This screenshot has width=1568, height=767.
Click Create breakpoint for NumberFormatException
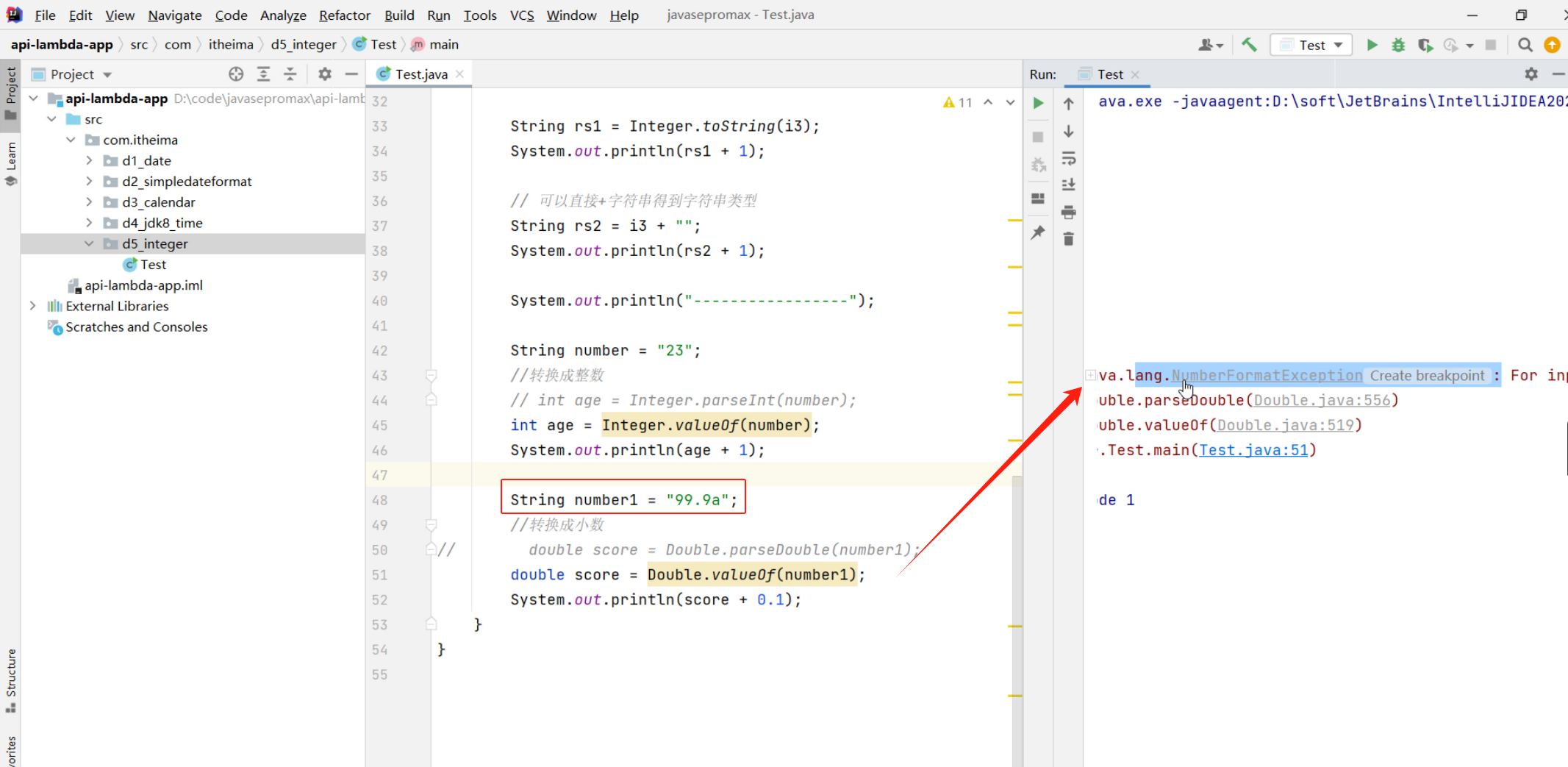click(1427, 376)
